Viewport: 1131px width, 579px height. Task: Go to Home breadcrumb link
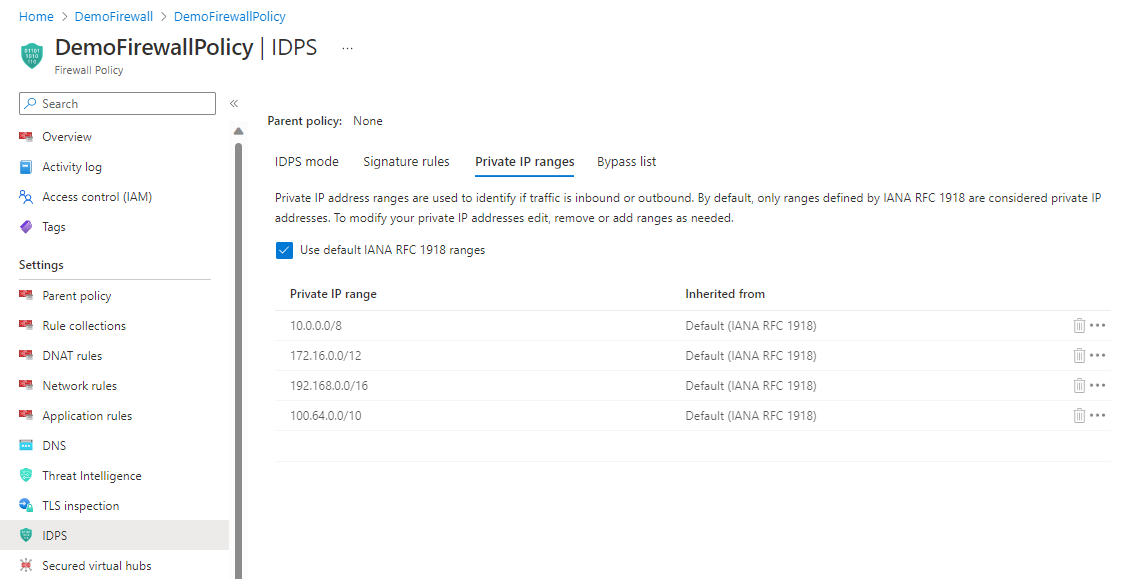[36, 16]
